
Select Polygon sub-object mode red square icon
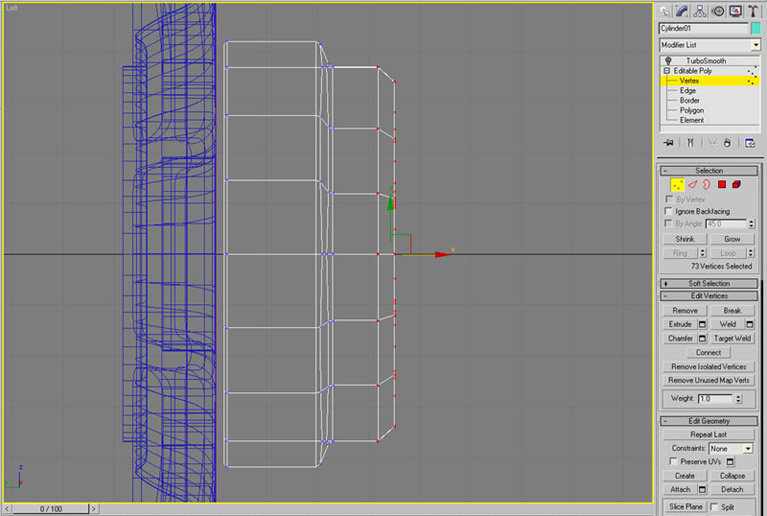721,185
